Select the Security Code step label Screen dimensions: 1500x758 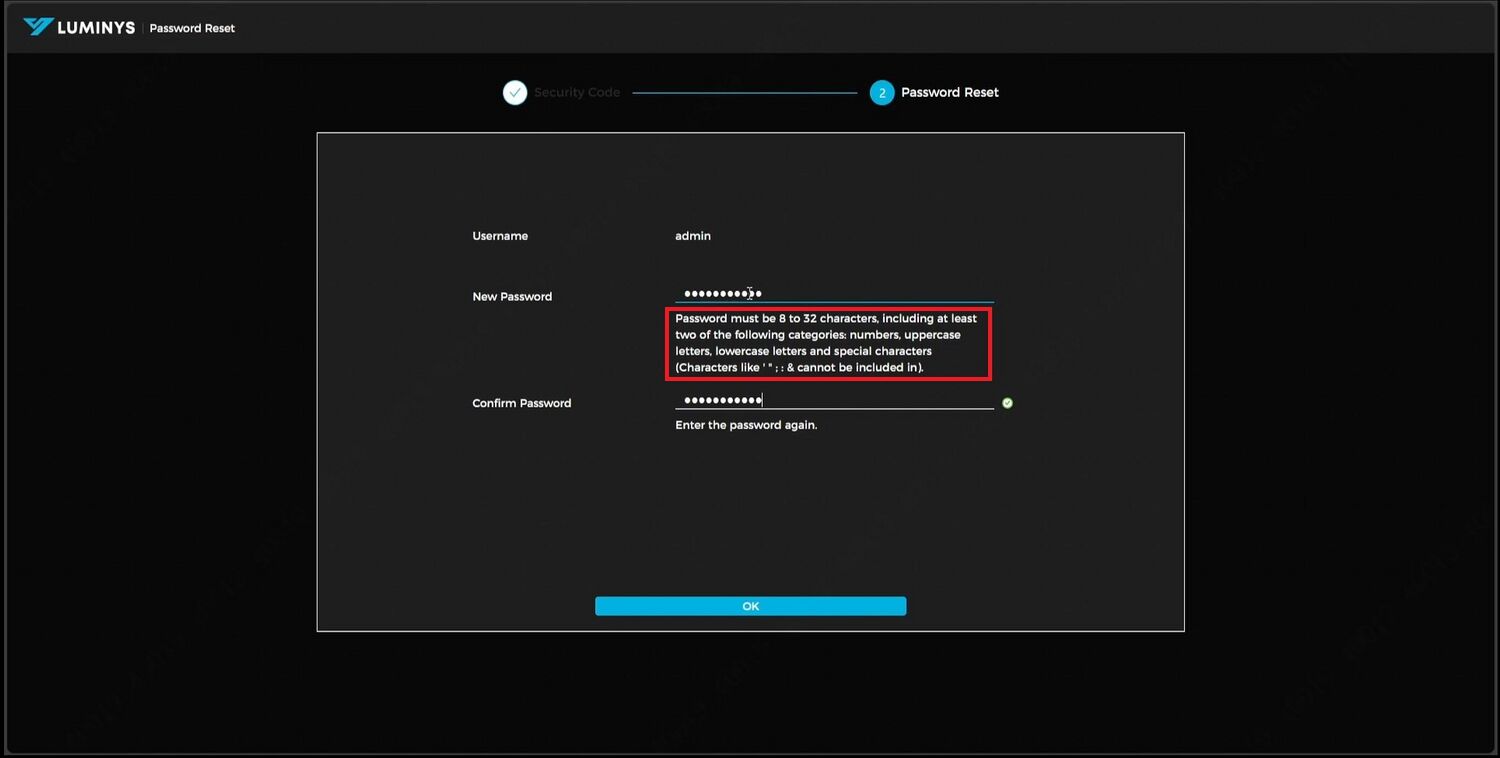click(x=577, y=92)
